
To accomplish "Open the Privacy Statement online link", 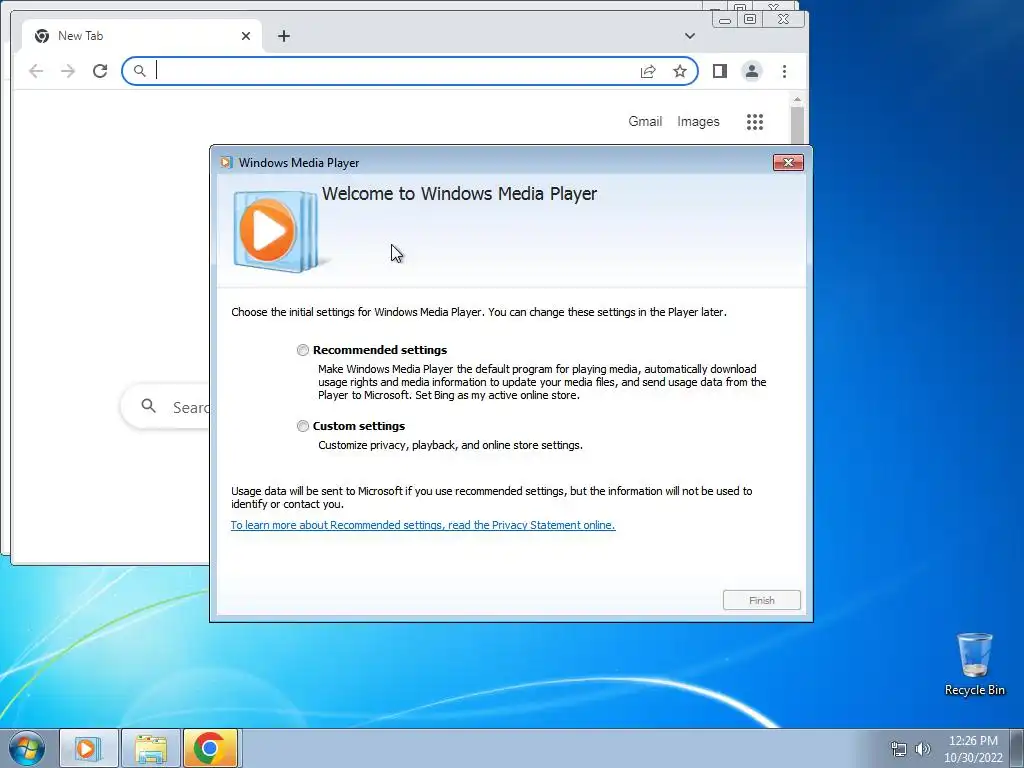I will (423, 525).
